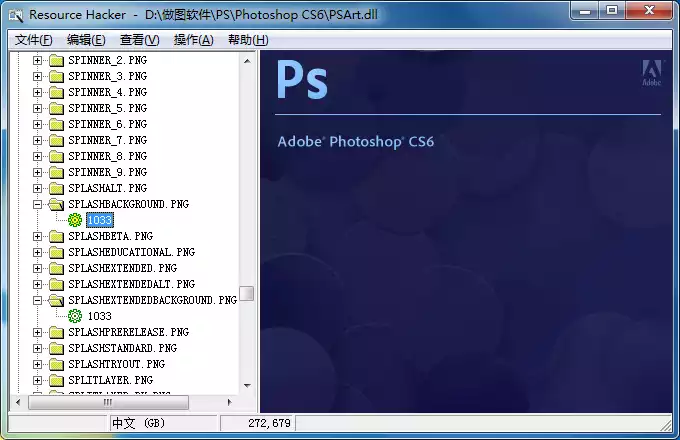Click the tree scroll down arrow

247,385
